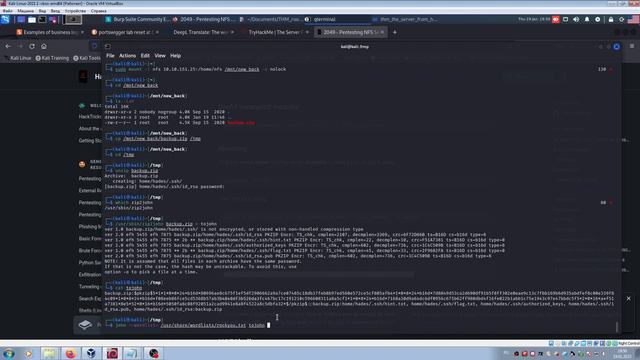Click the US flag keyboard layout indicator
The image size is (640, 360).
[633, 19]
